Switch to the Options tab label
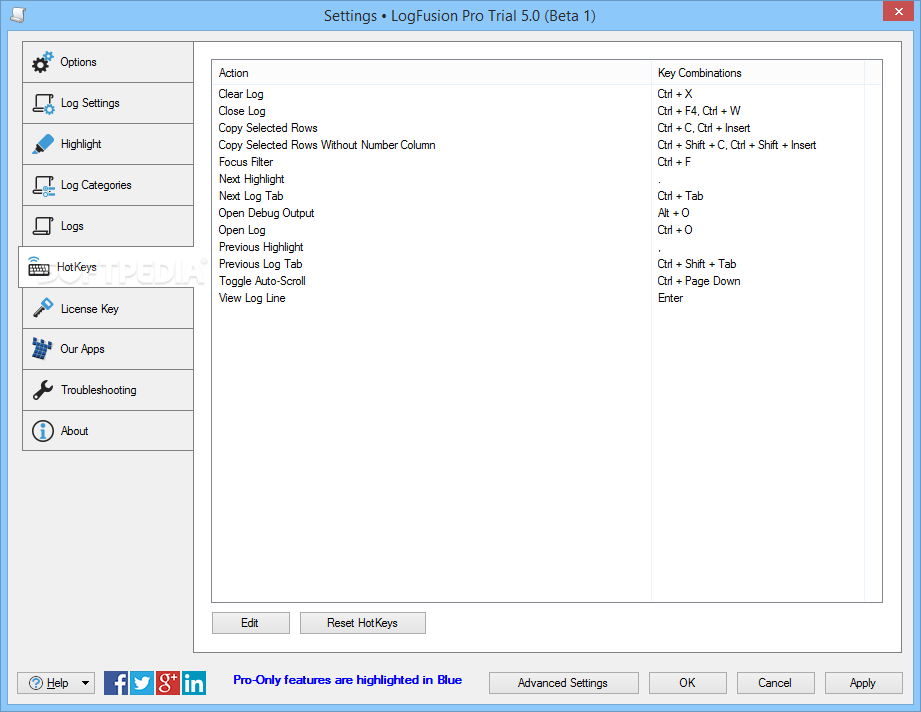This screenshot has height=712, width=921. 78,62
